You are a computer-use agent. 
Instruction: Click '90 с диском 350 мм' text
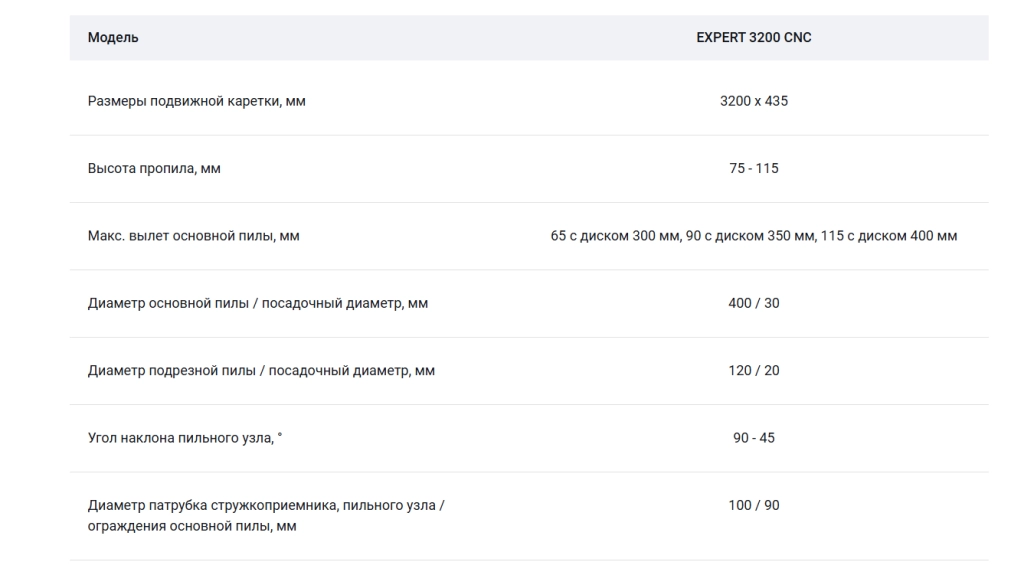pos(750,236)
